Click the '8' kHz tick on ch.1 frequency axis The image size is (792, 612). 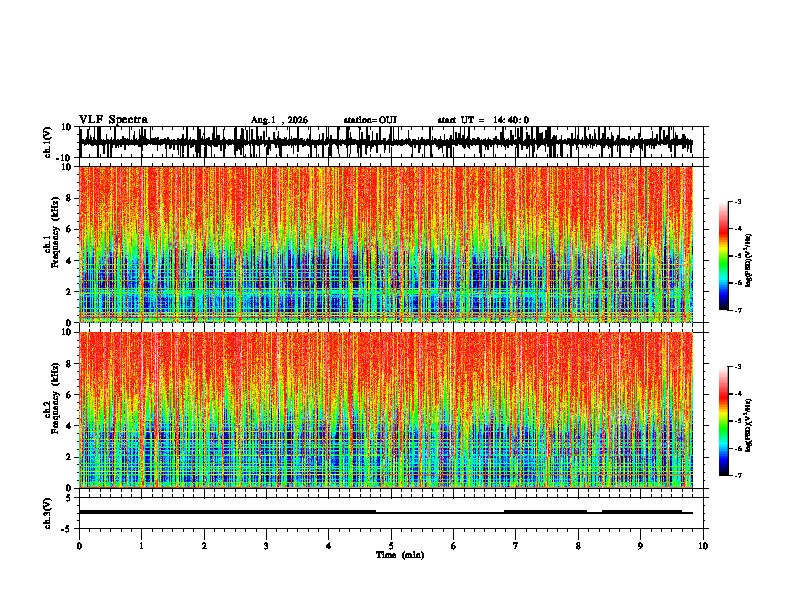(x=69, y=198)
